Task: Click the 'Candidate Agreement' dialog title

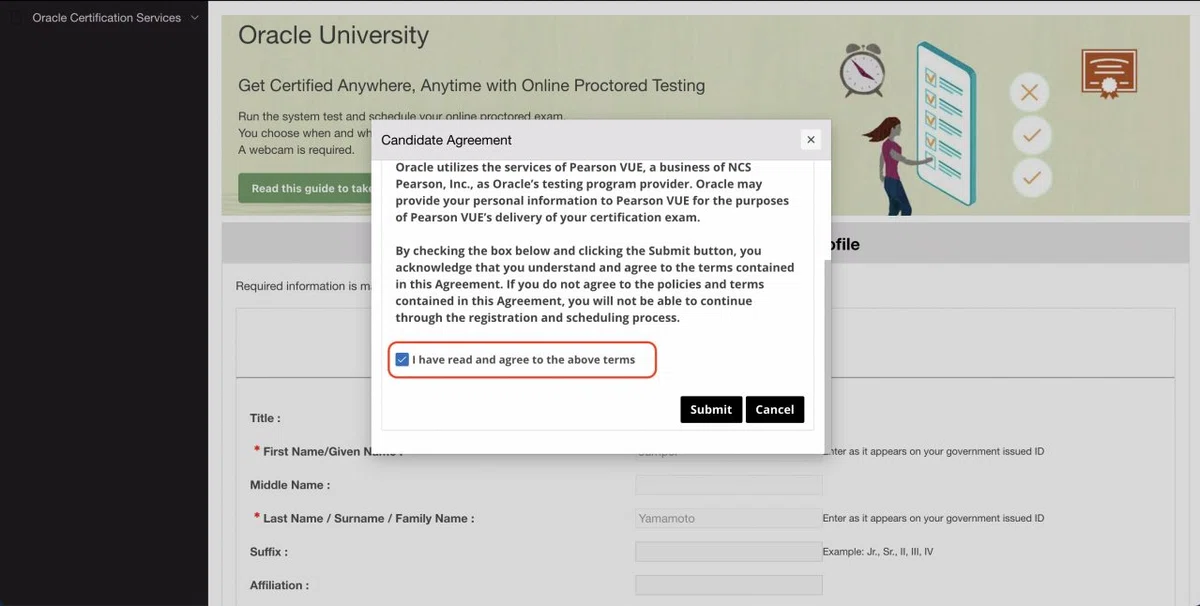Action: (x=446, y=140)
